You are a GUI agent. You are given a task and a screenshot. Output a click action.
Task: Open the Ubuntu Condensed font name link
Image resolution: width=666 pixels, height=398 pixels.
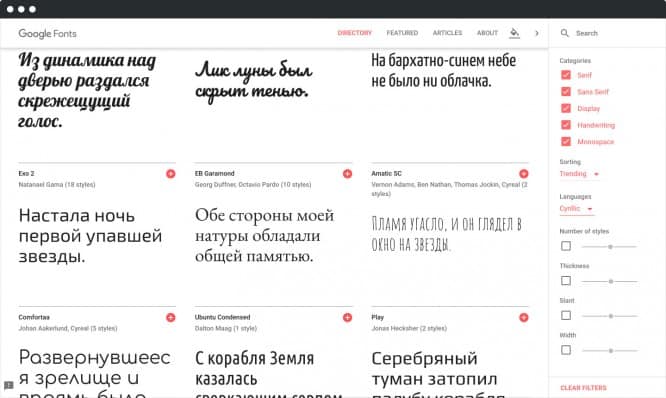223,317
